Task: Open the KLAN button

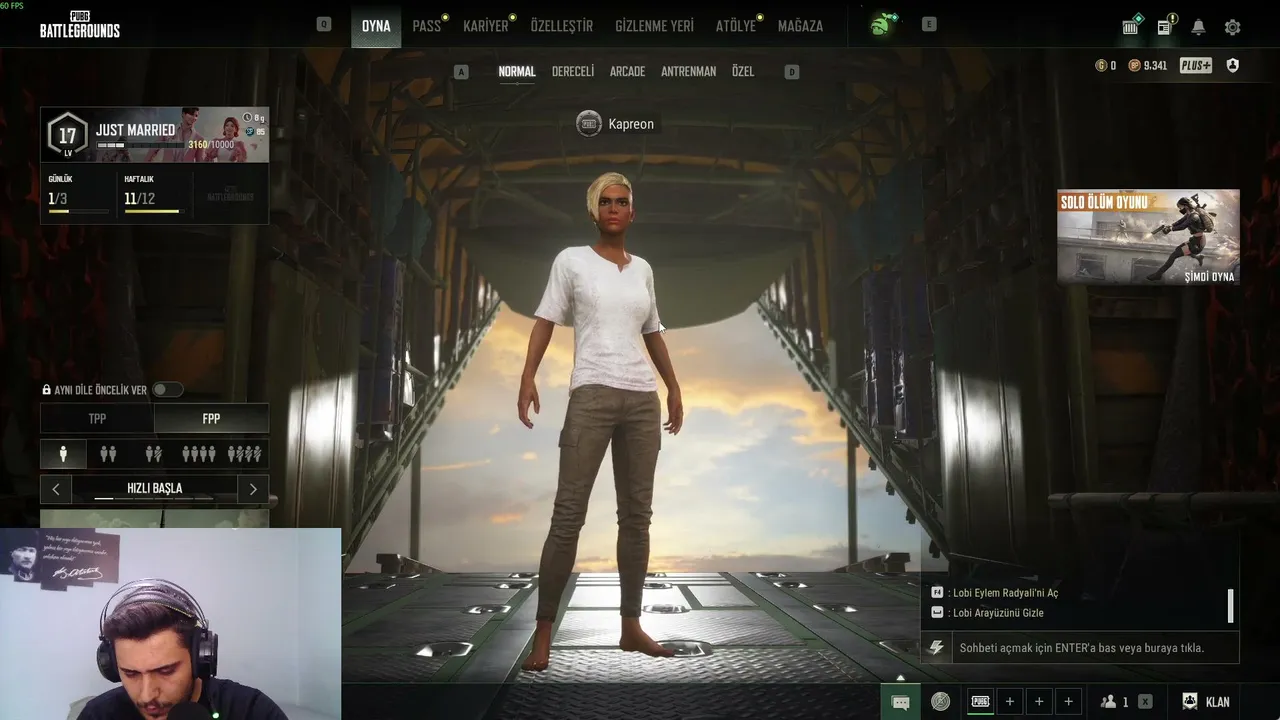Action: (x=1206, y=702)
